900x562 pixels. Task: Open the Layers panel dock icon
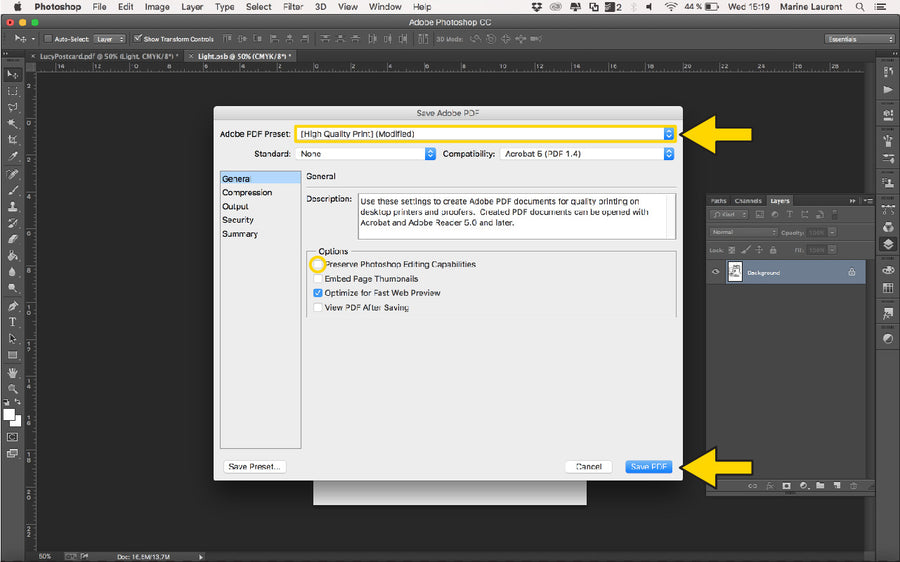[x=888, y=243]
